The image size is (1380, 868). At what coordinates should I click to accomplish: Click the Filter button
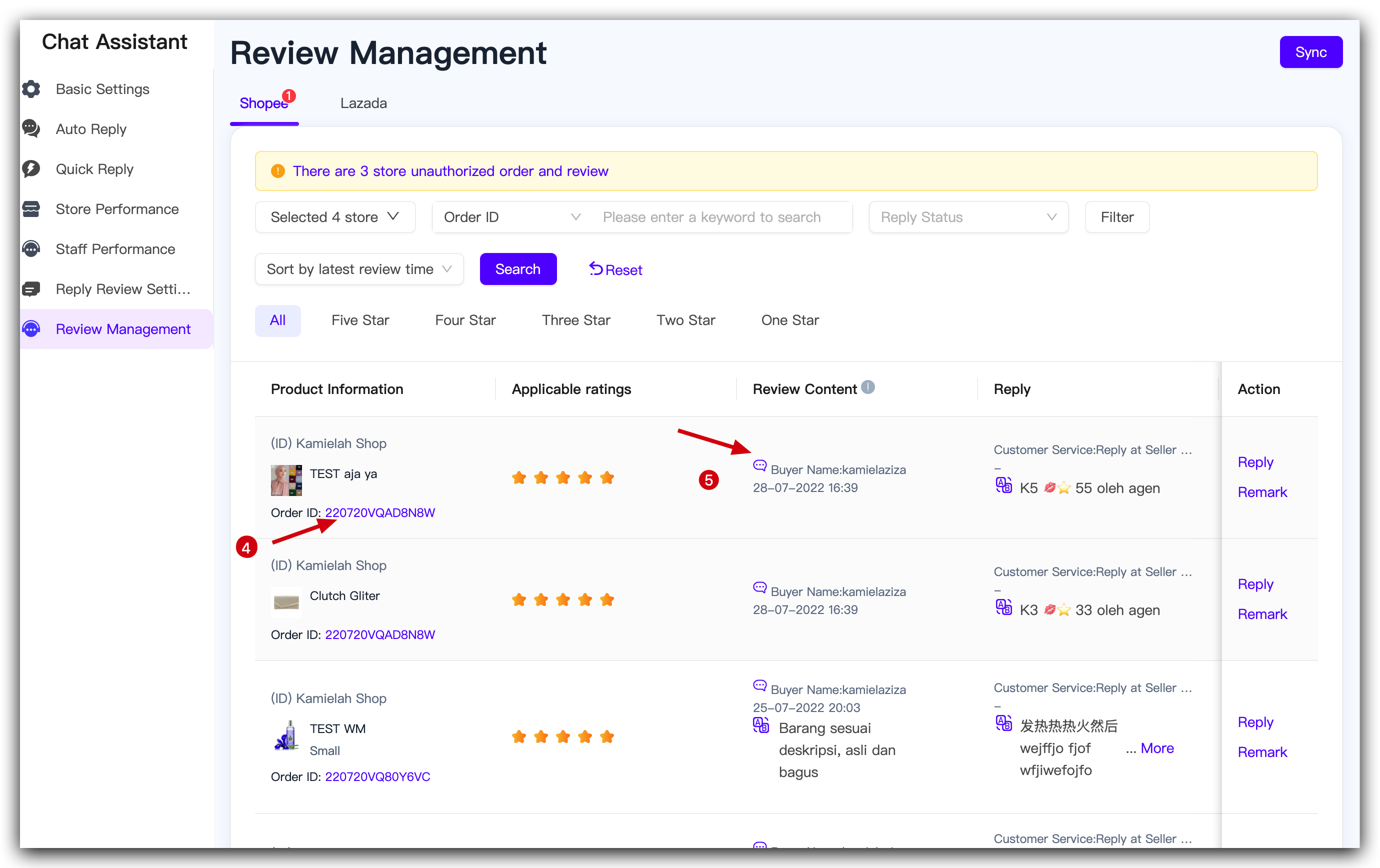pyautogui.click(x=1117, y=217)
